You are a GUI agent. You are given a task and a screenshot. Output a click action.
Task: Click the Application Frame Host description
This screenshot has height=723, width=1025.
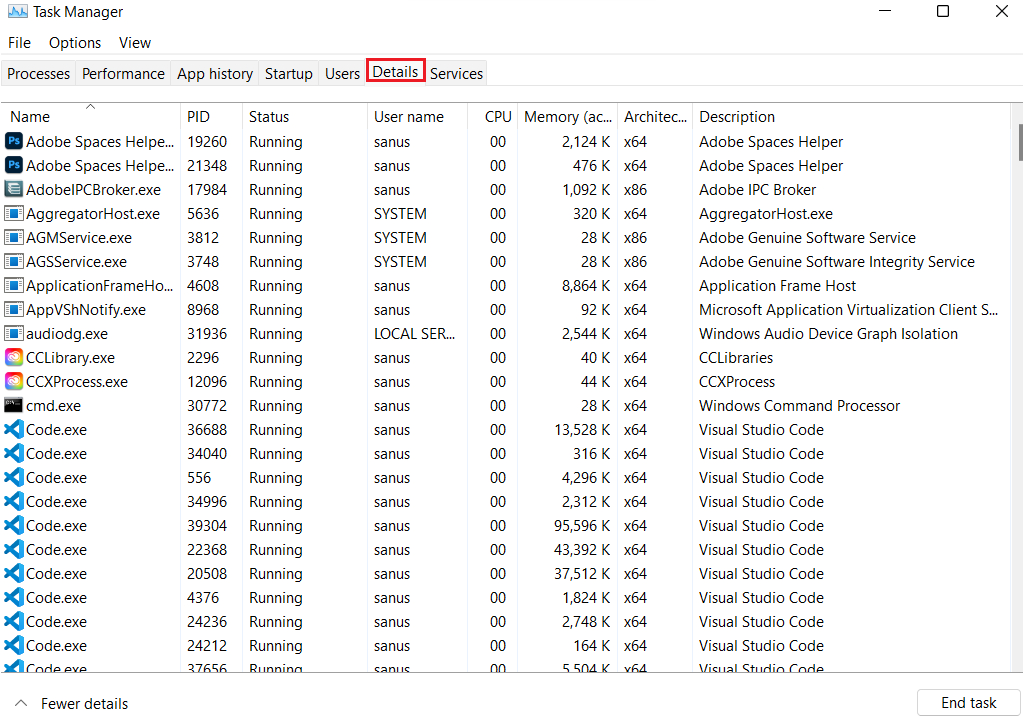point(777,286)
